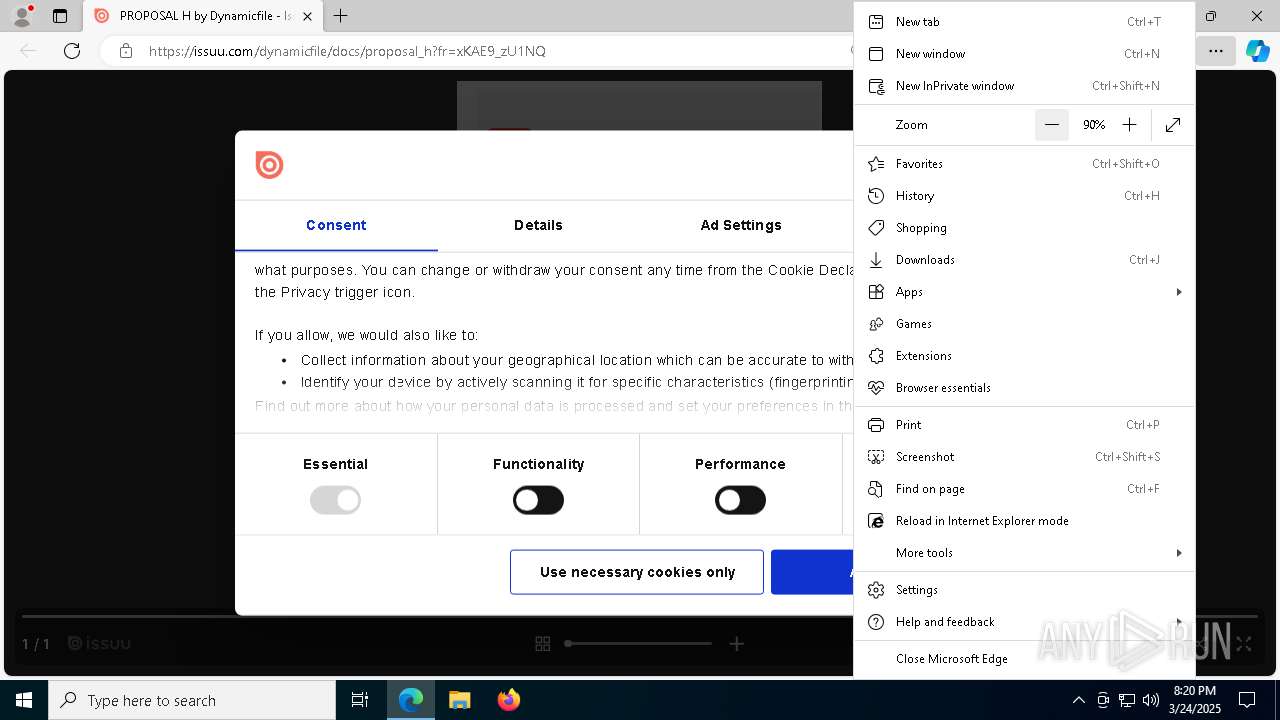Screen dimensions: 1280x720
Task: Zoom in with issuu viewer plus icon
Action: [736, 644]
